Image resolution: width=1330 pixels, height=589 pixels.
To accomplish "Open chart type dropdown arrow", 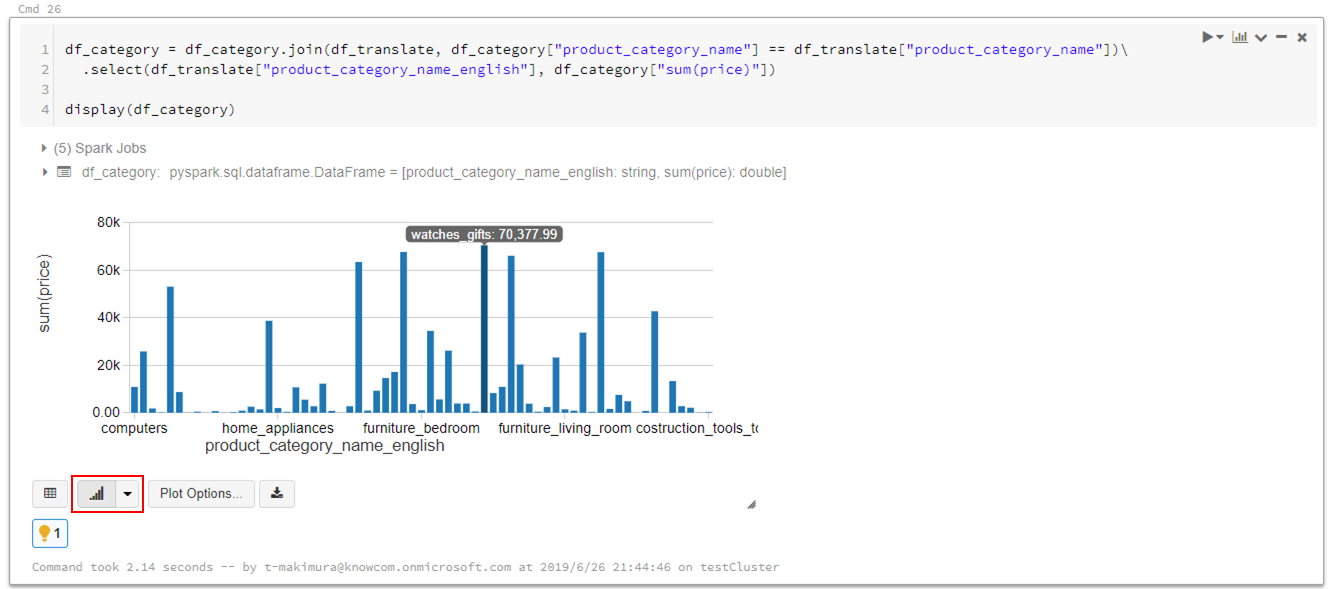I will (x=127, y=493).
